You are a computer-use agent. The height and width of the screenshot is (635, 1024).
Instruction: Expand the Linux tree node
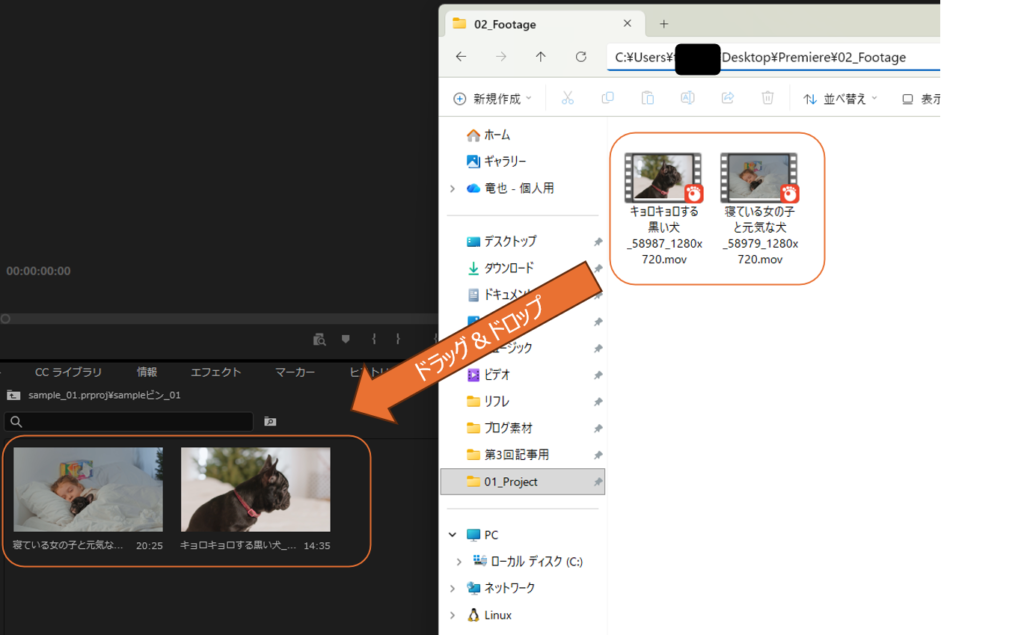coord(453,615)
